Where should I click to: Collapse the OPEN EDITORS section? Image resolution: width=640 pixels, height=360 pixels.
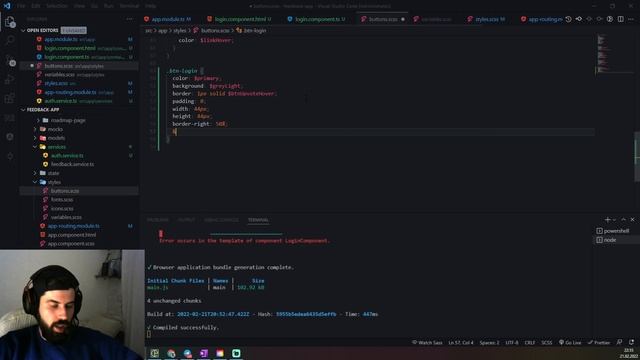pos(23,31)
